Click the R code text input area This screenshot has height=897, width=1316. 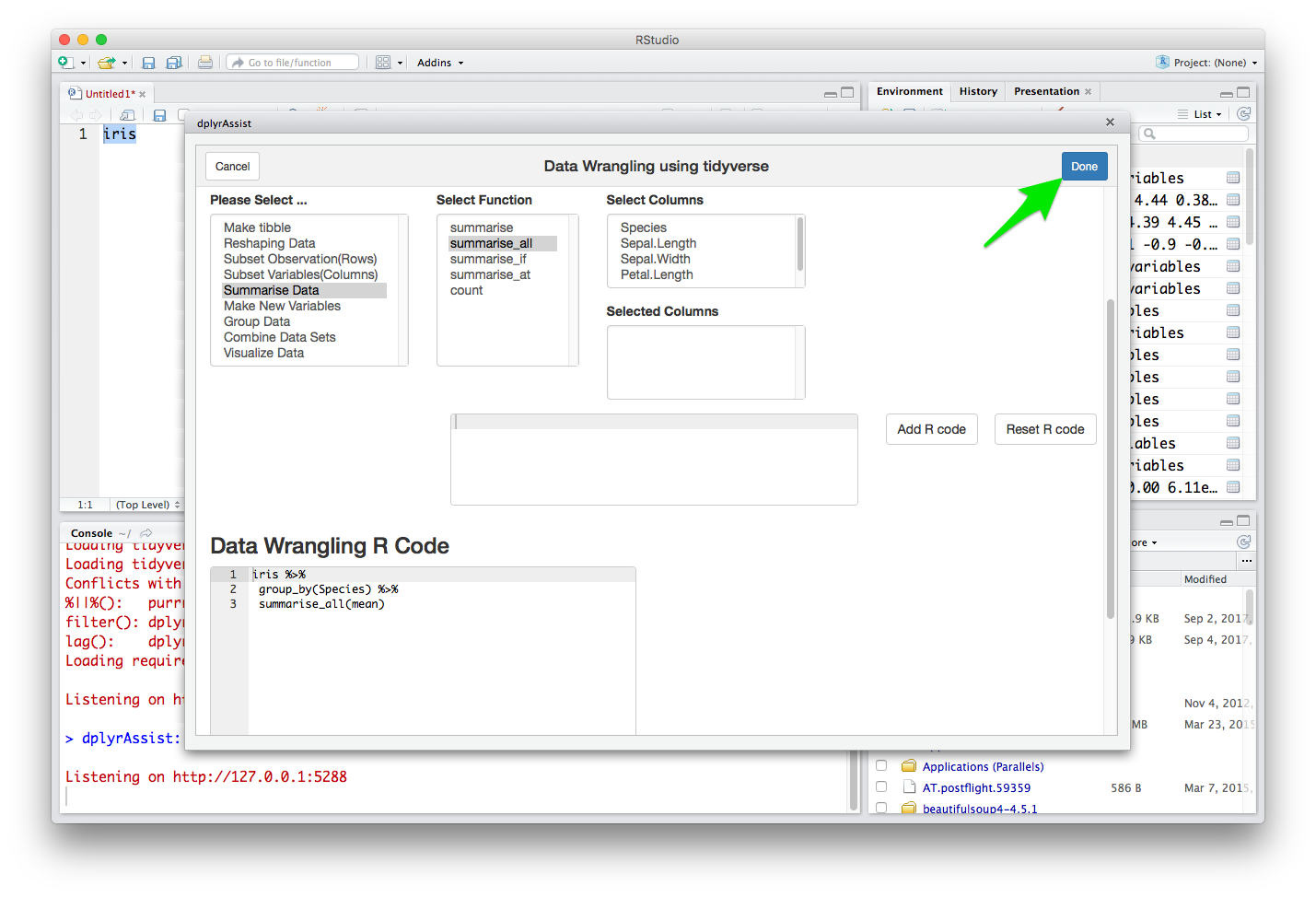coord(654,459)
